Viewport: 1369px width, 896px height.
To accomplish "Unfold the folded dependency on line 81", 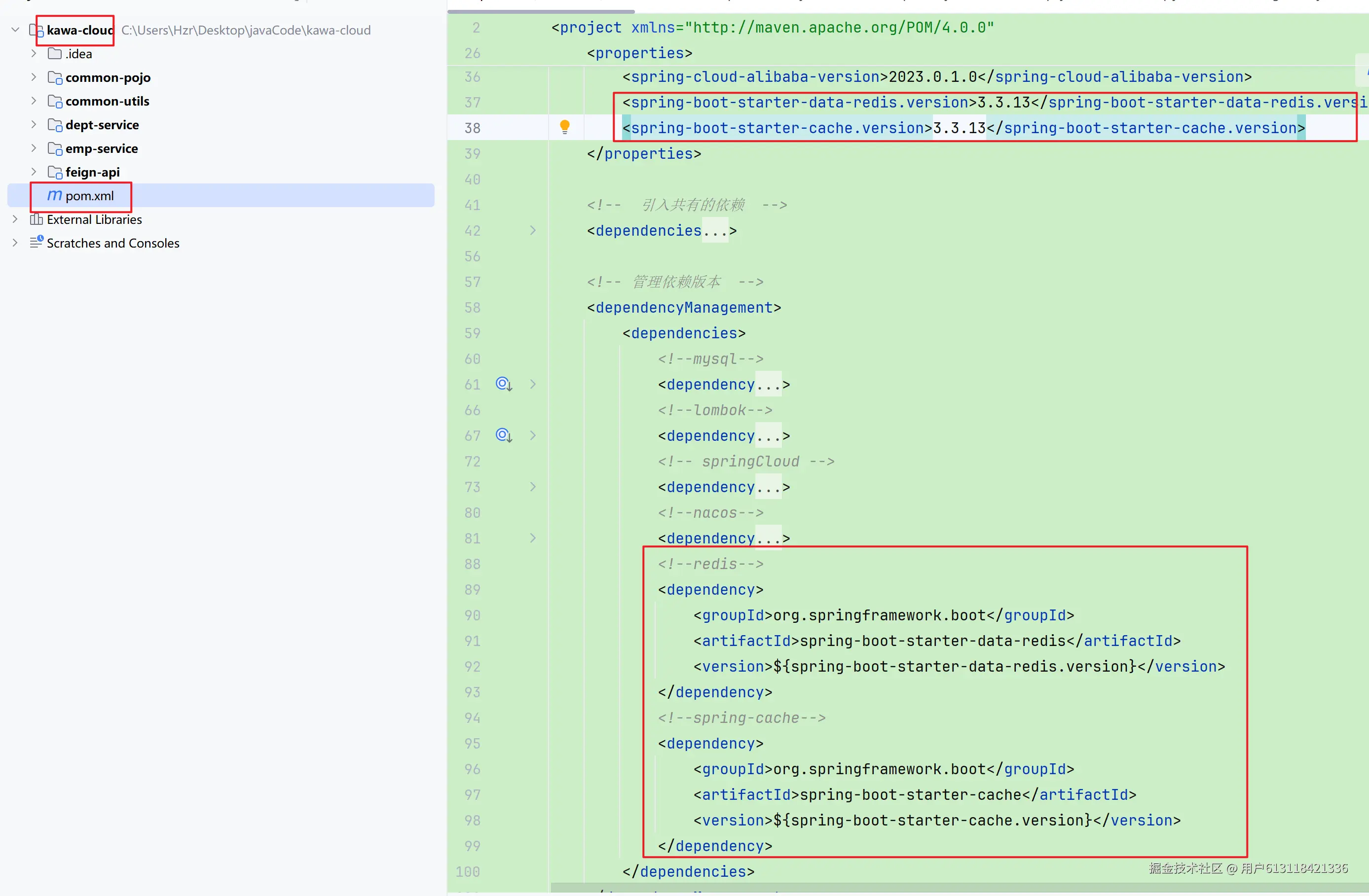I will (533, 538).
